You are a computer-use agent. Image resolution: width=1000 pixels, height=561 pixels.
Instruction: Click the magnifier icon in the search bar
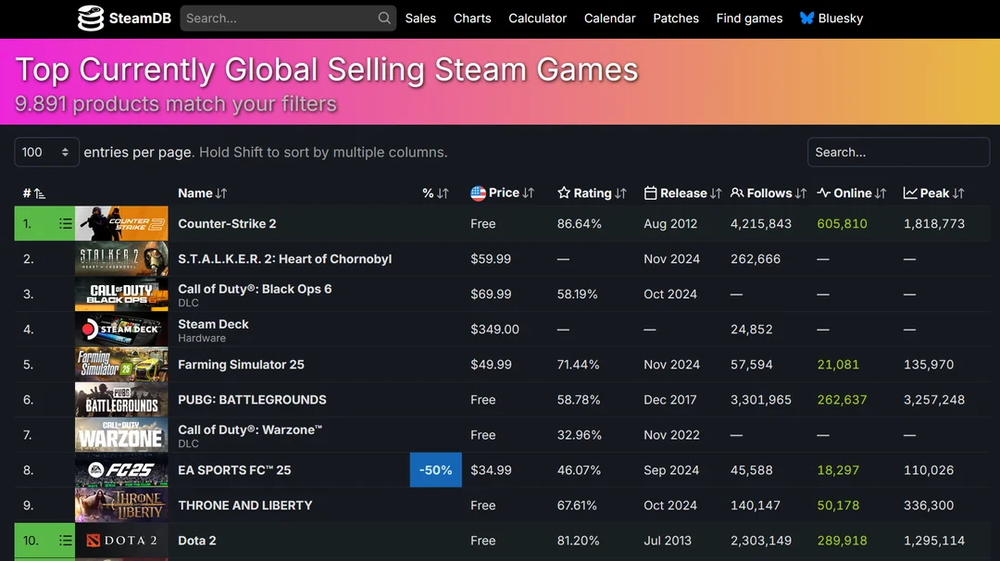pyautogui.click(x=384, y=18)
